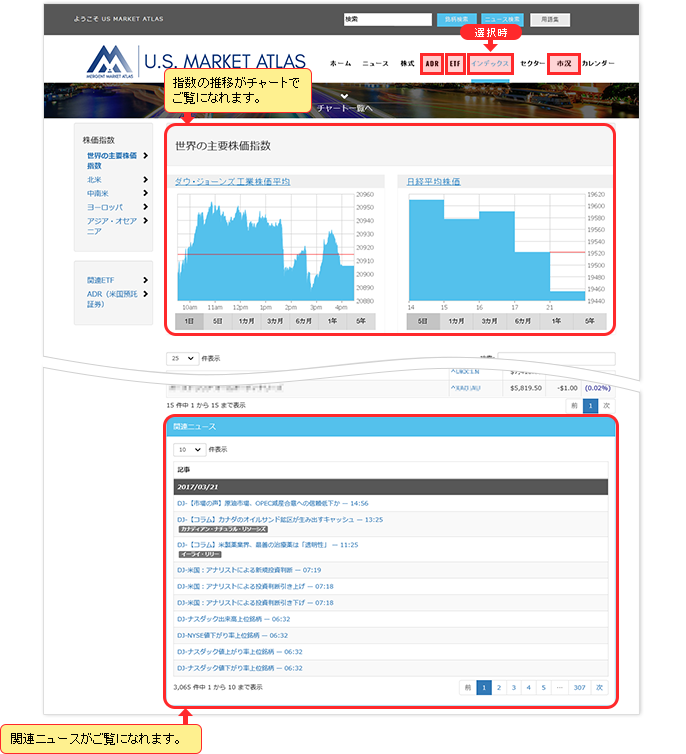Go to news page 2
The height and width of the screenshot is (754, 686).
(x=499, y=688)
